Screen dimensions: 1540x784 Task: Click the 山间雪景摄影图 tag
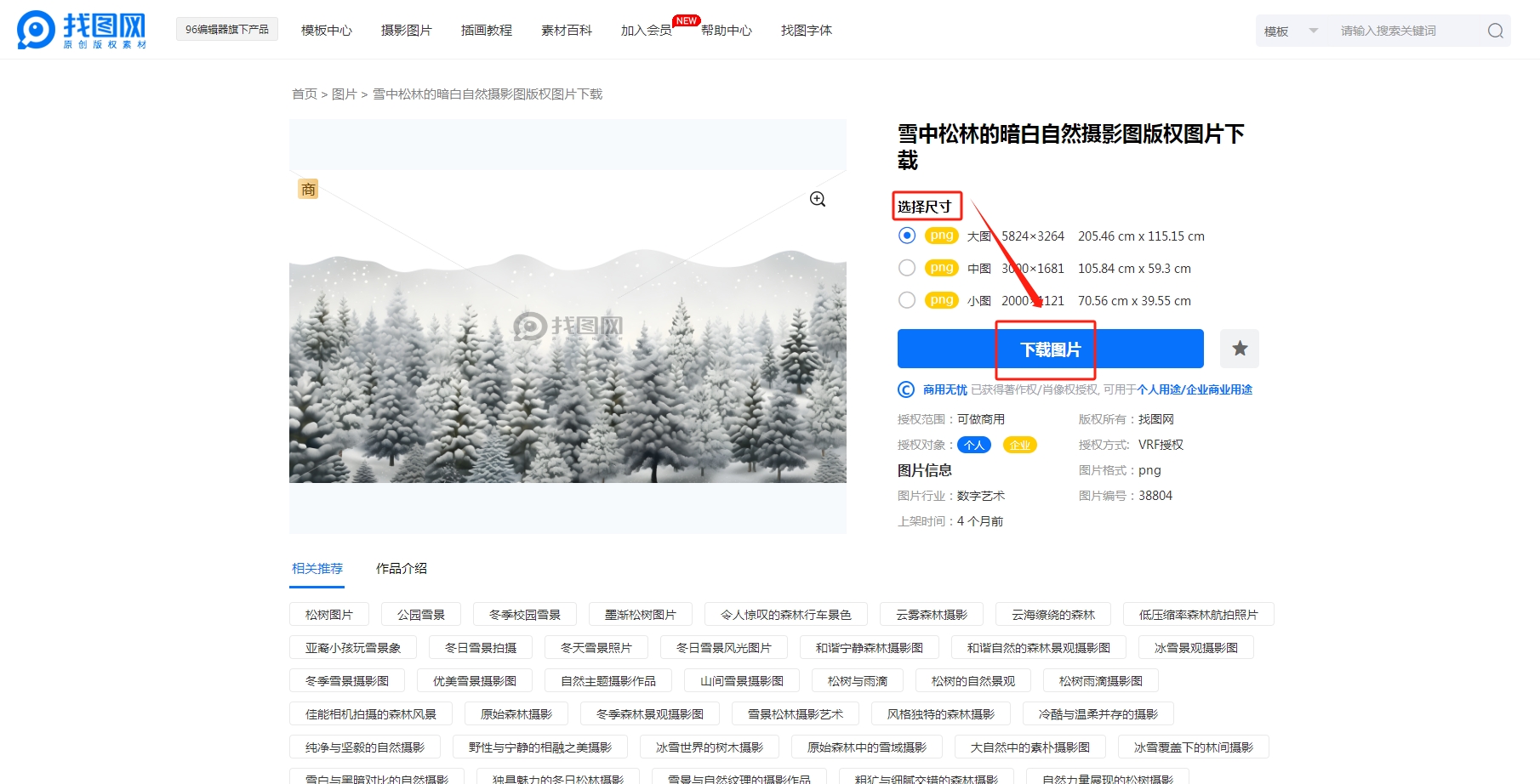tap(742, 680)
